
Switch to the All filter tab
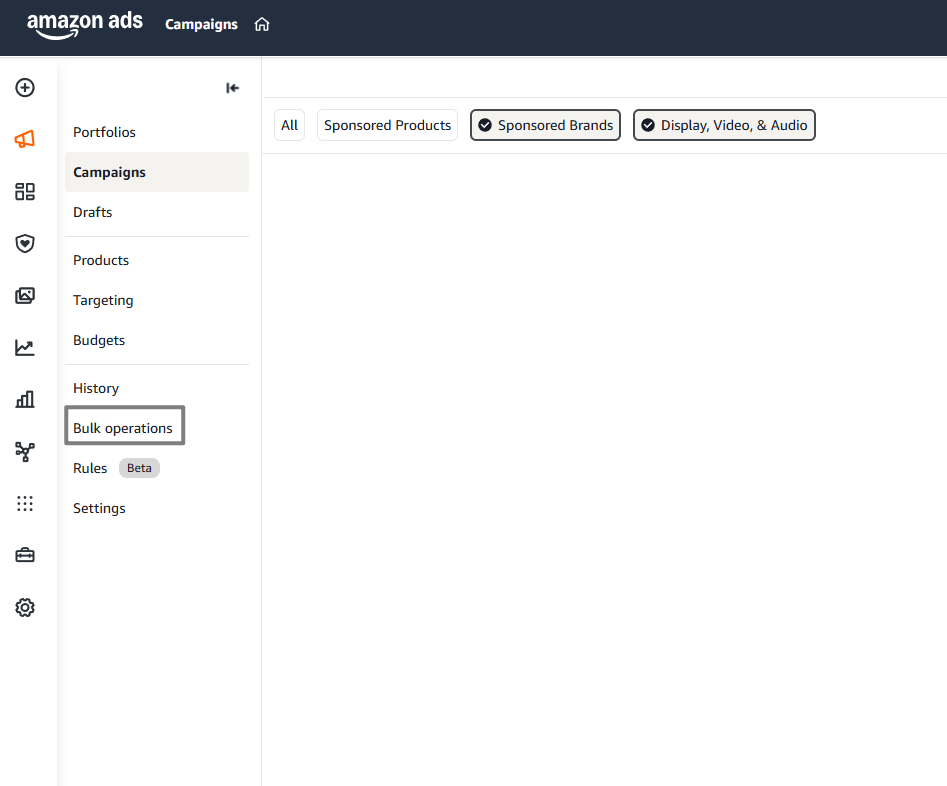click(x=289, y=125)
